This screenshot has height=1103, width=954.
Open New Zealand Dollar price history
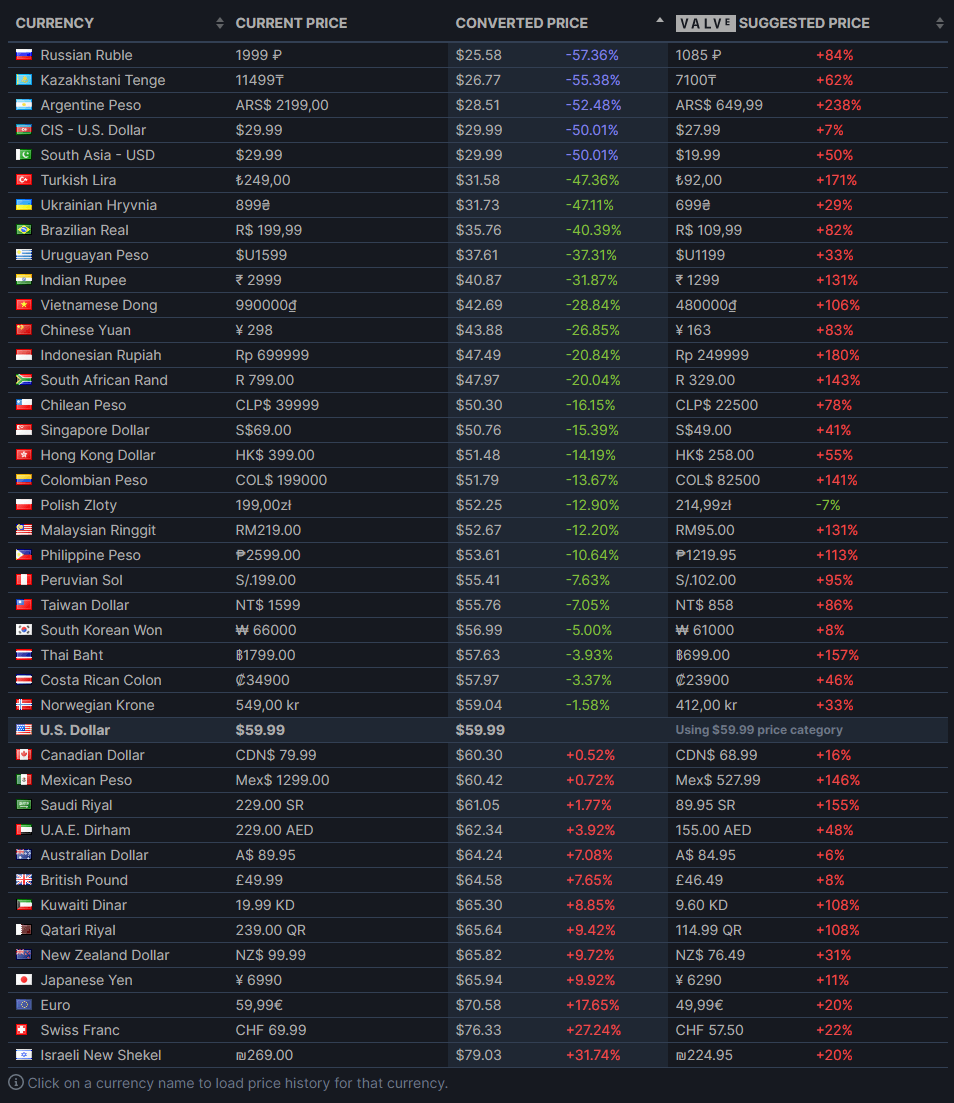tap(106, 955)
